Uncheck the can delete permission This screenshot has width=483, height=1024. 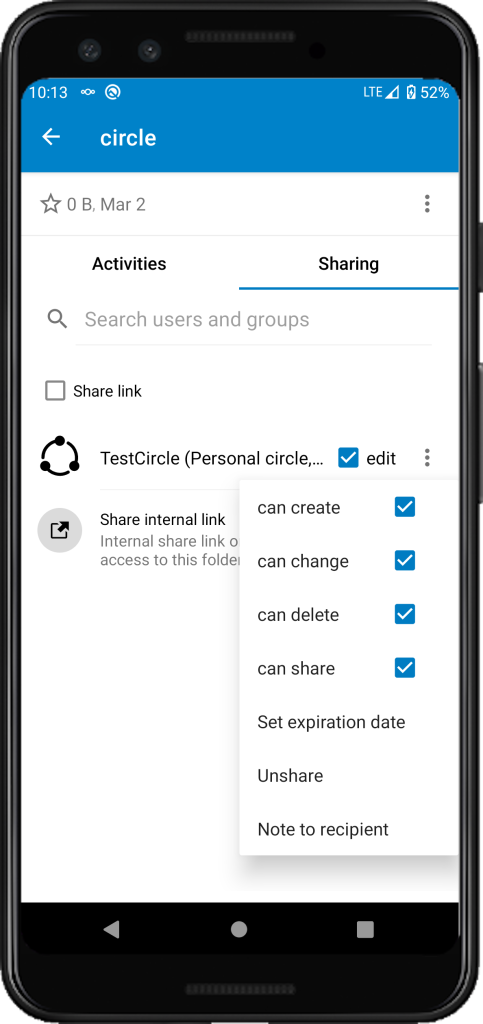405,615
